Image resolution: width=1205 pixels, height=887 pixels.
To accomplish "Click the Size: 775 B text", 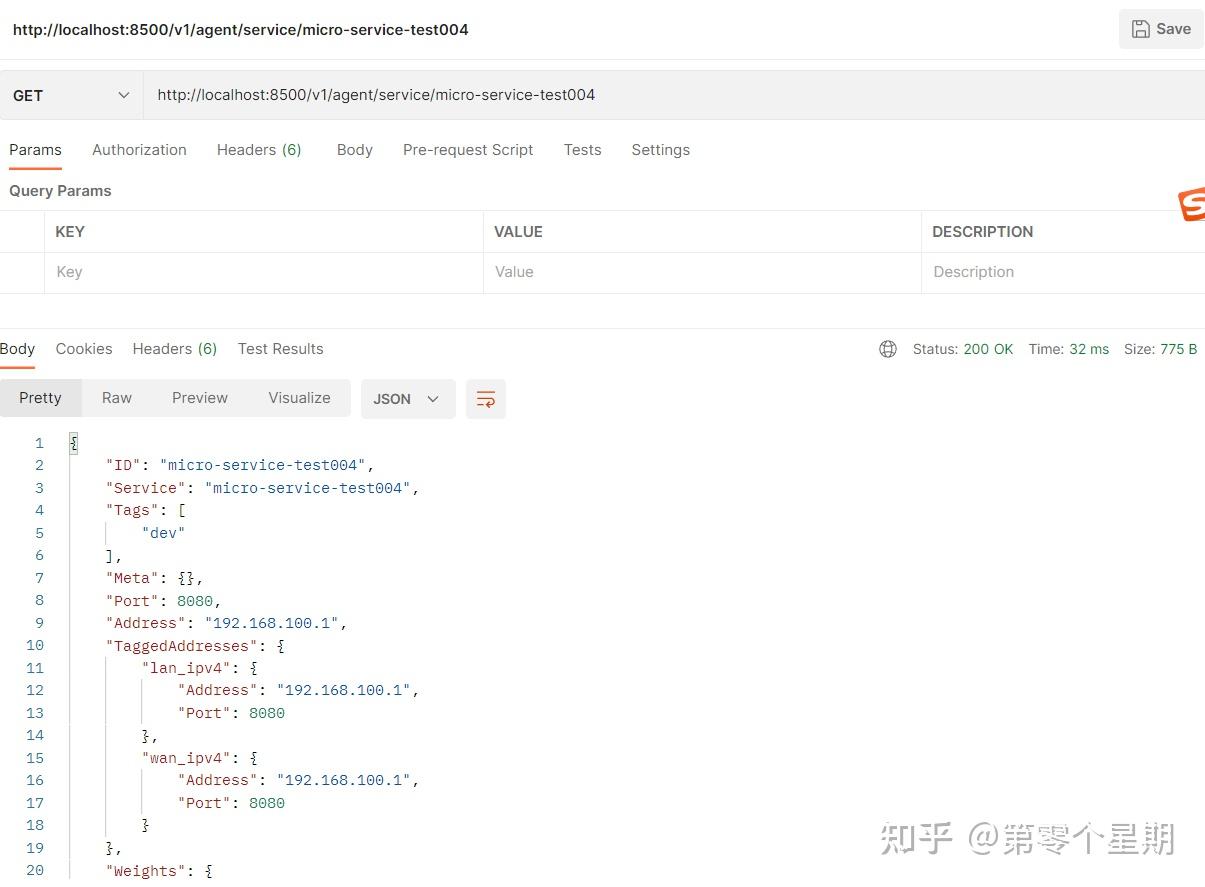I will (1160, 349).
